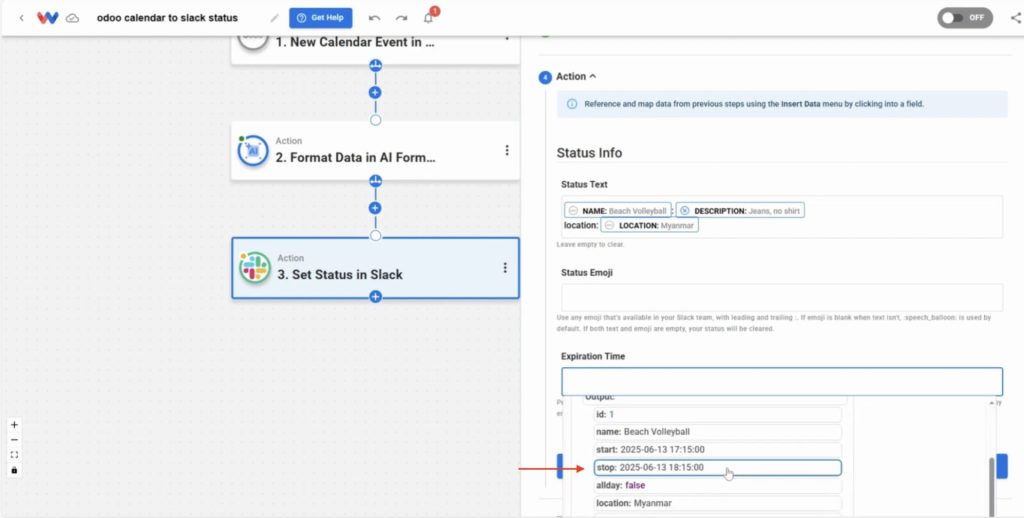Click the share icon at top right
1024x518 pixels.
[1016, 18]
